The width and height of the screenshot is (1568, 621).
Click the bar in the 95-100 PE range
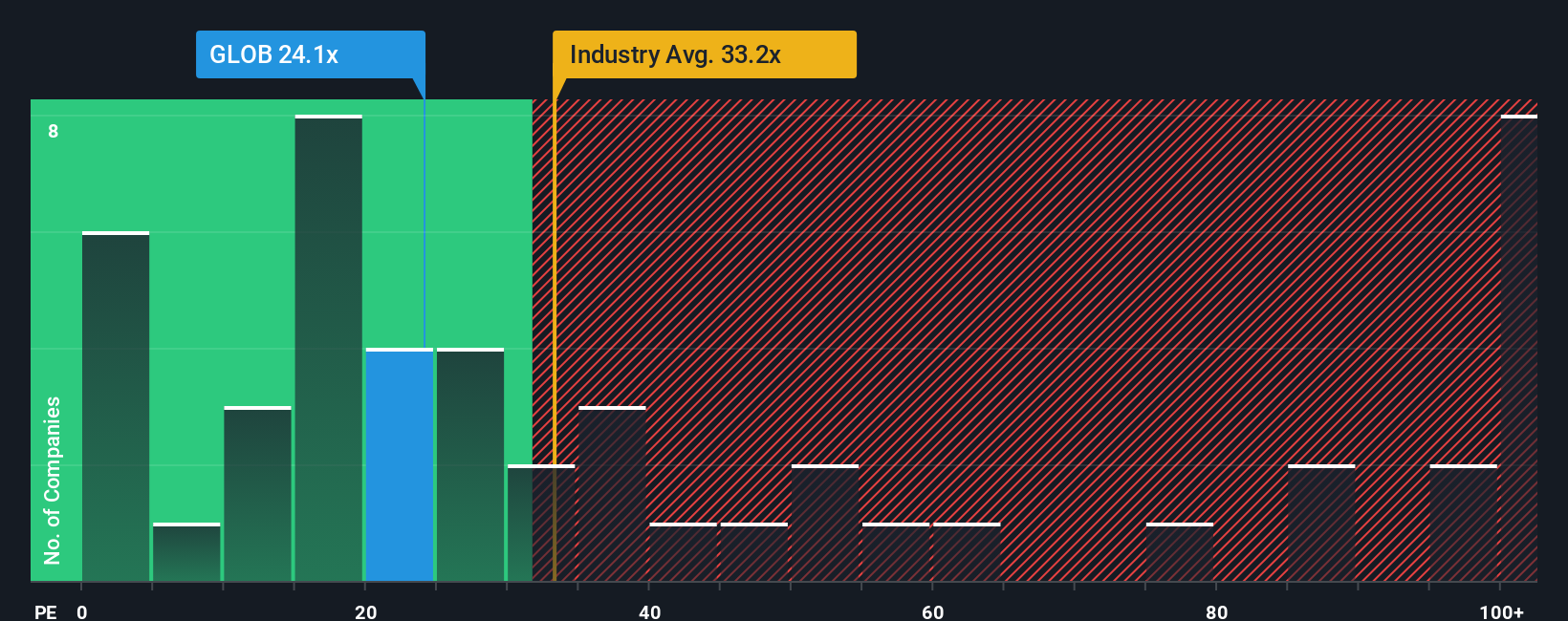coord(1463,524)
